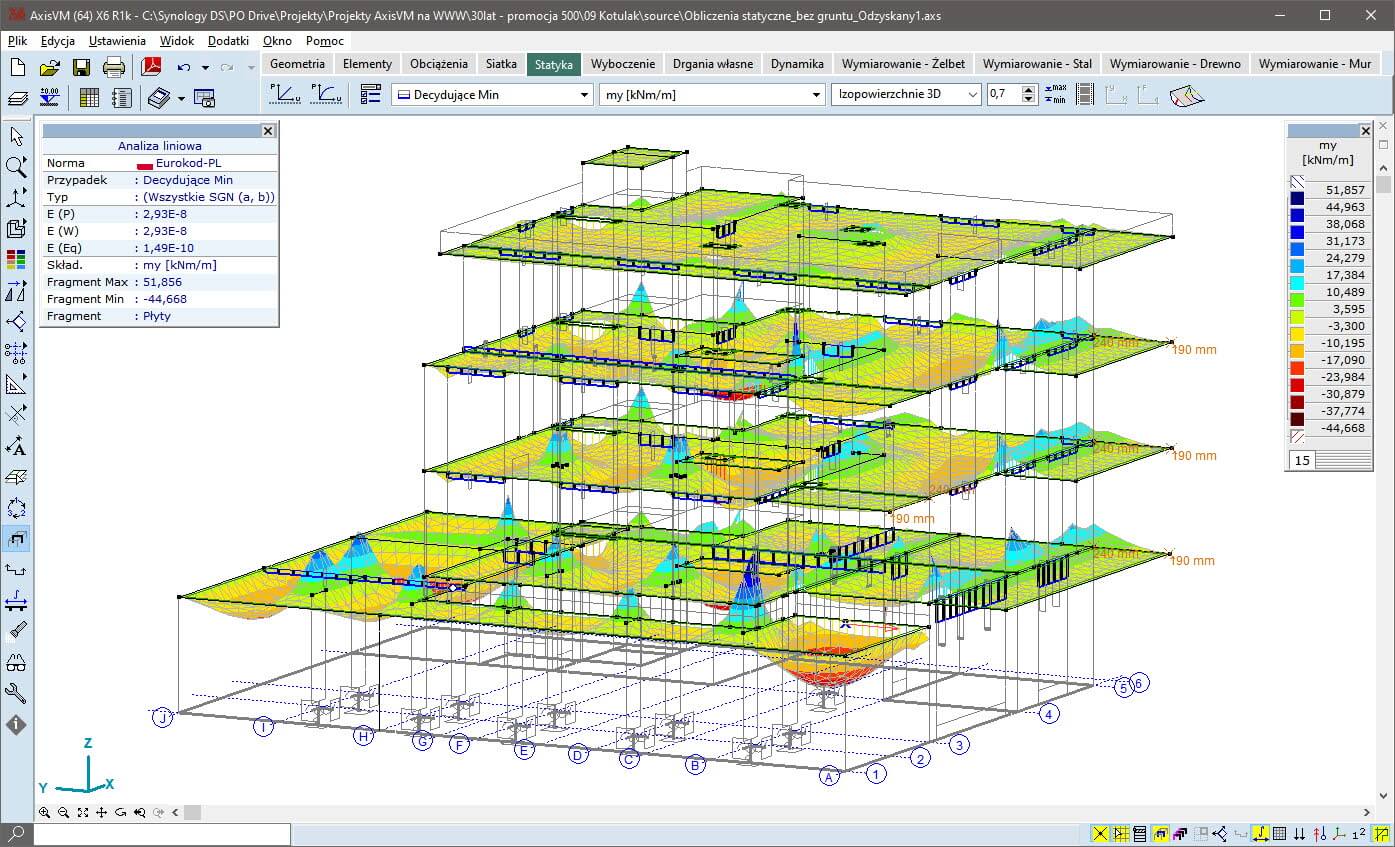Save the model with floppy disk icon
This screenshot has width=1395, height=847.
coord(81,67)
